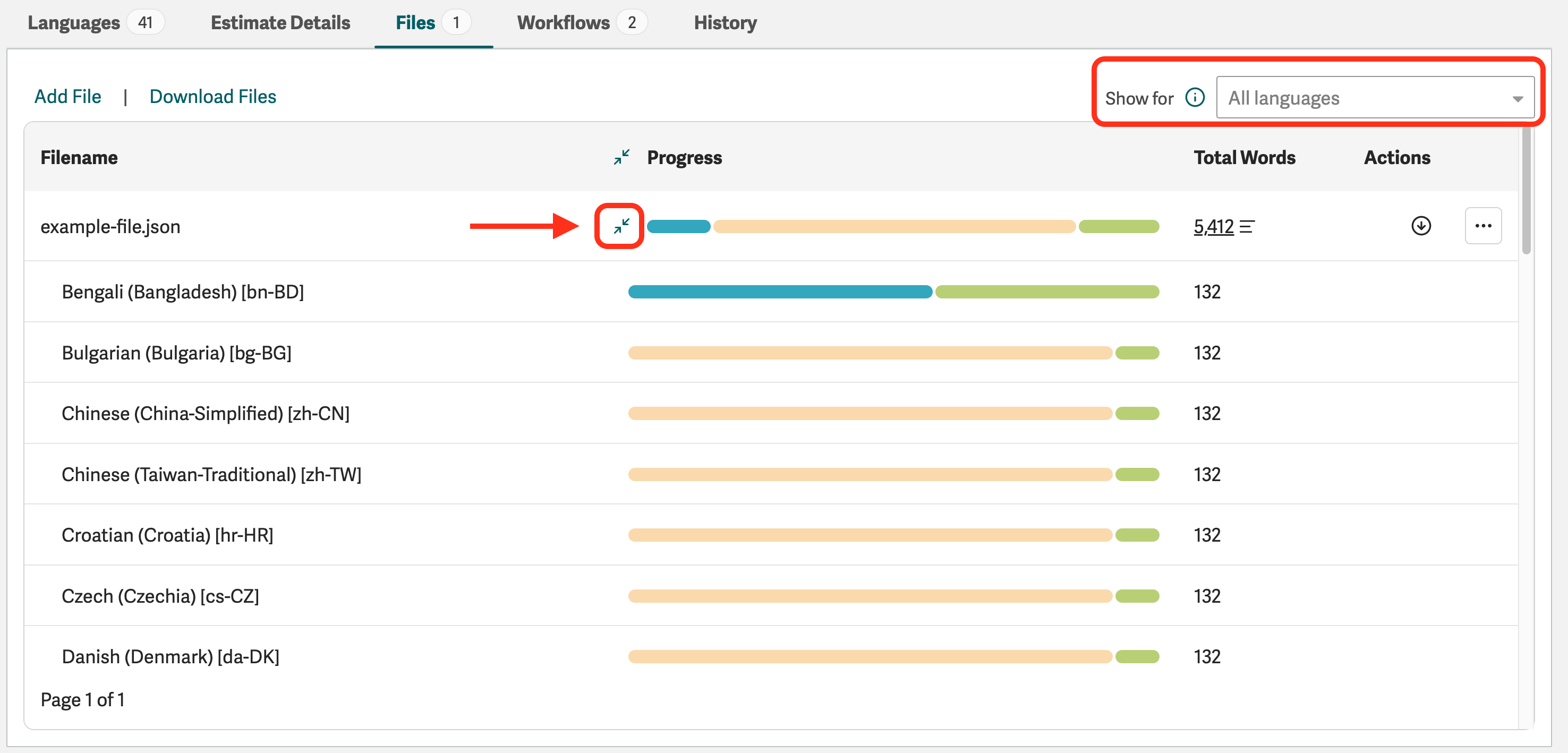Download example-file.json using circle arrow icon
Image resolution: width=1568 pixels, height=753 pixels.
[x=1421, y=226]
